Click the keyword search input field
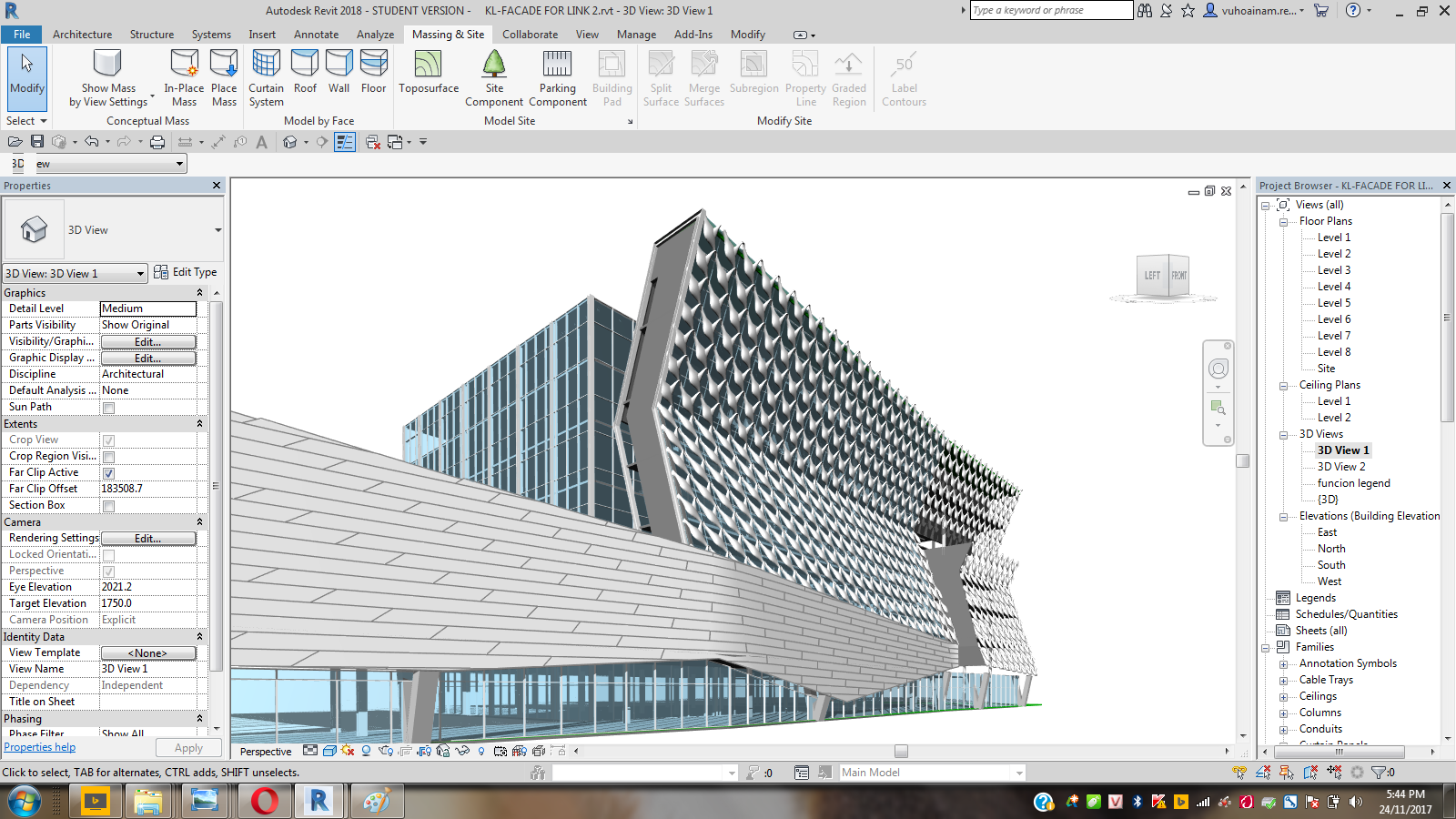The width and height of the screenshot is (1456, 819). [1051, 10]
